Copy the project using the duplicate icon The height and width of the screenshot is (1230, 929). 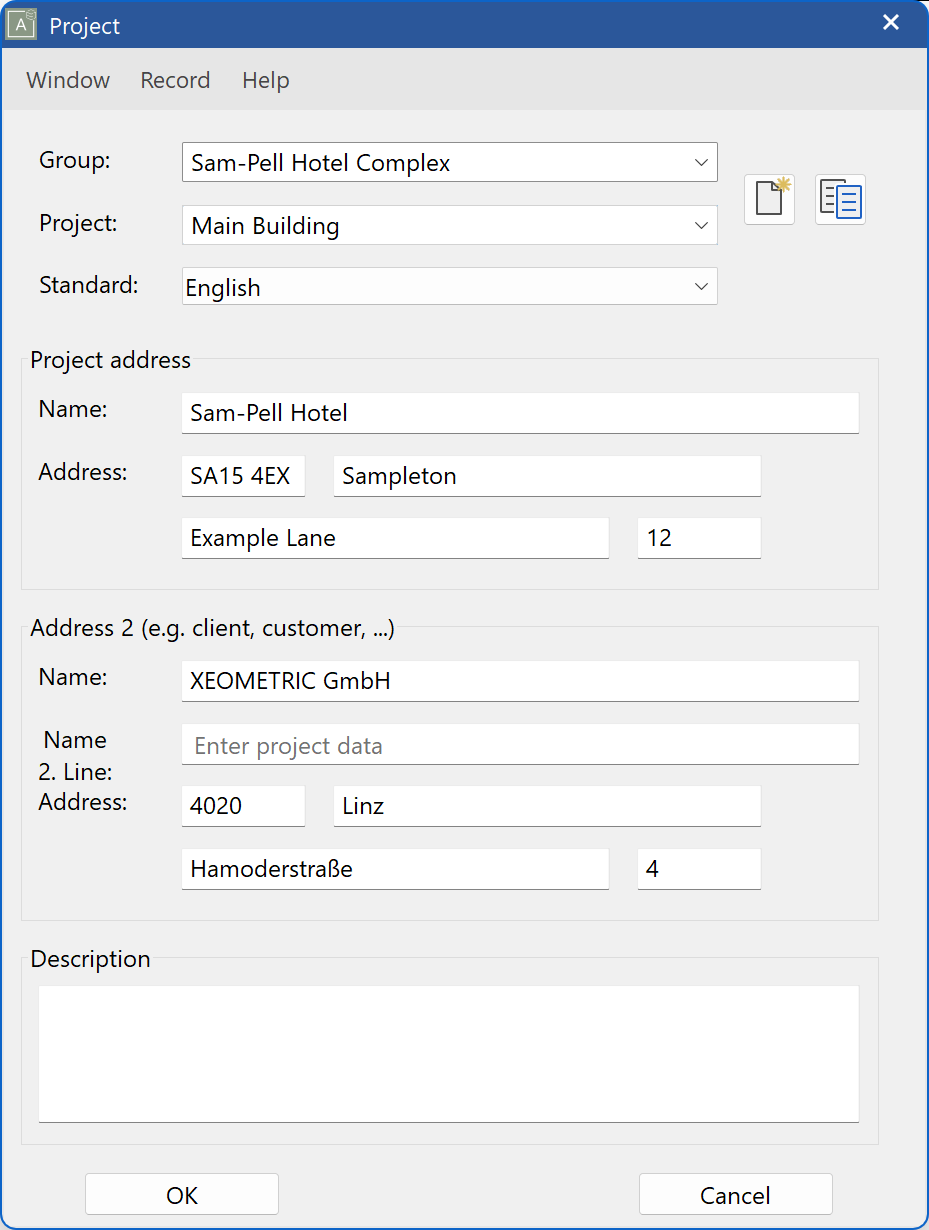[x=840, y=199]
